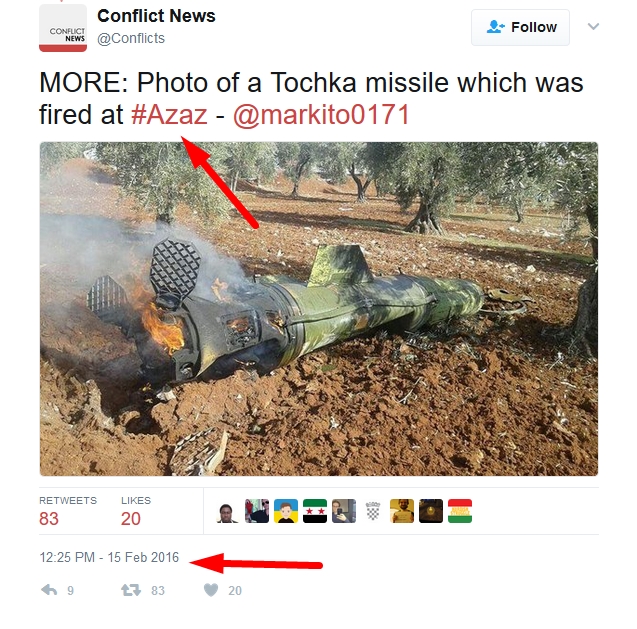Like the tweet with the heart icon
The width and height of the screenshot is (637, 629).
(211, 591)
